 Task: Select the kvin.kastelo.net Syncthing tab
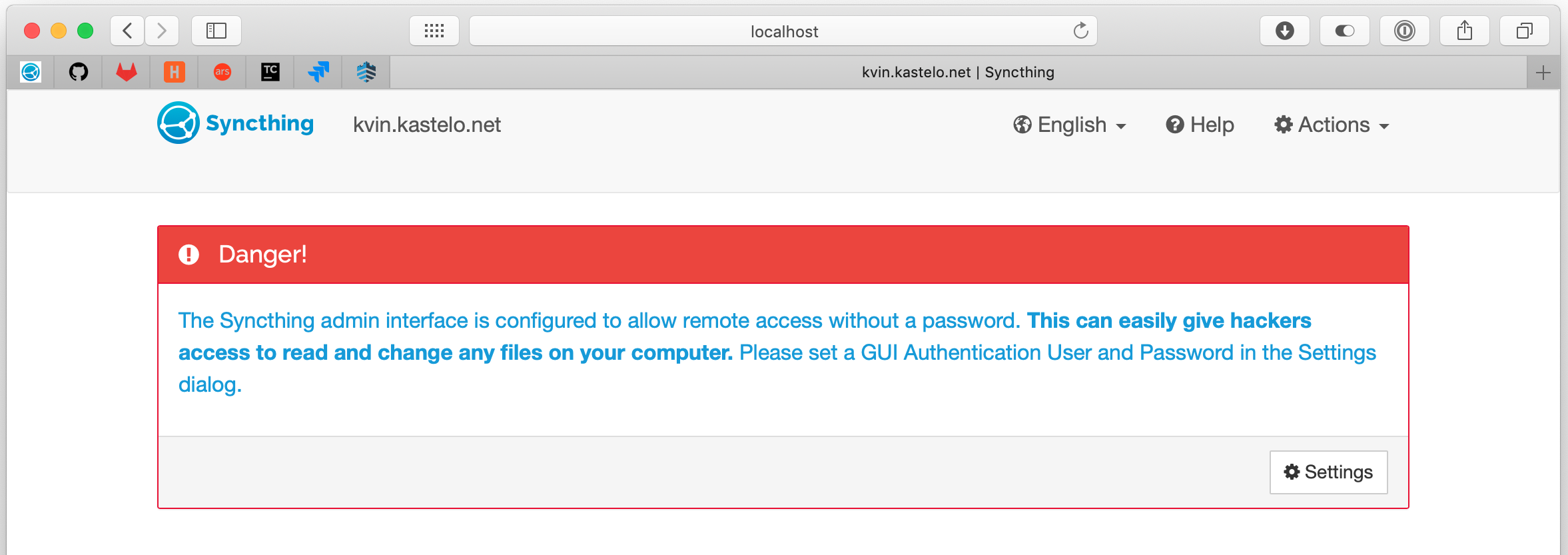point(957,72)
